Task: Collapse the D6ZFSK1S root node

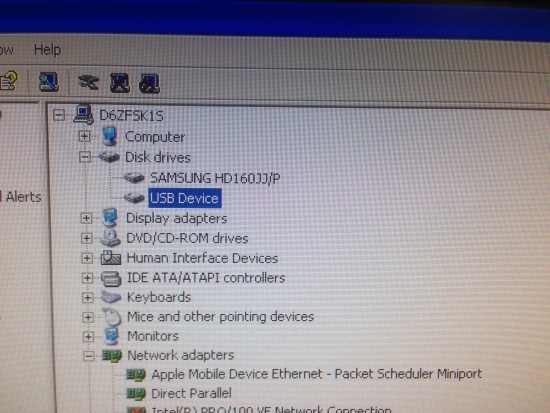Action: (59, 115)
